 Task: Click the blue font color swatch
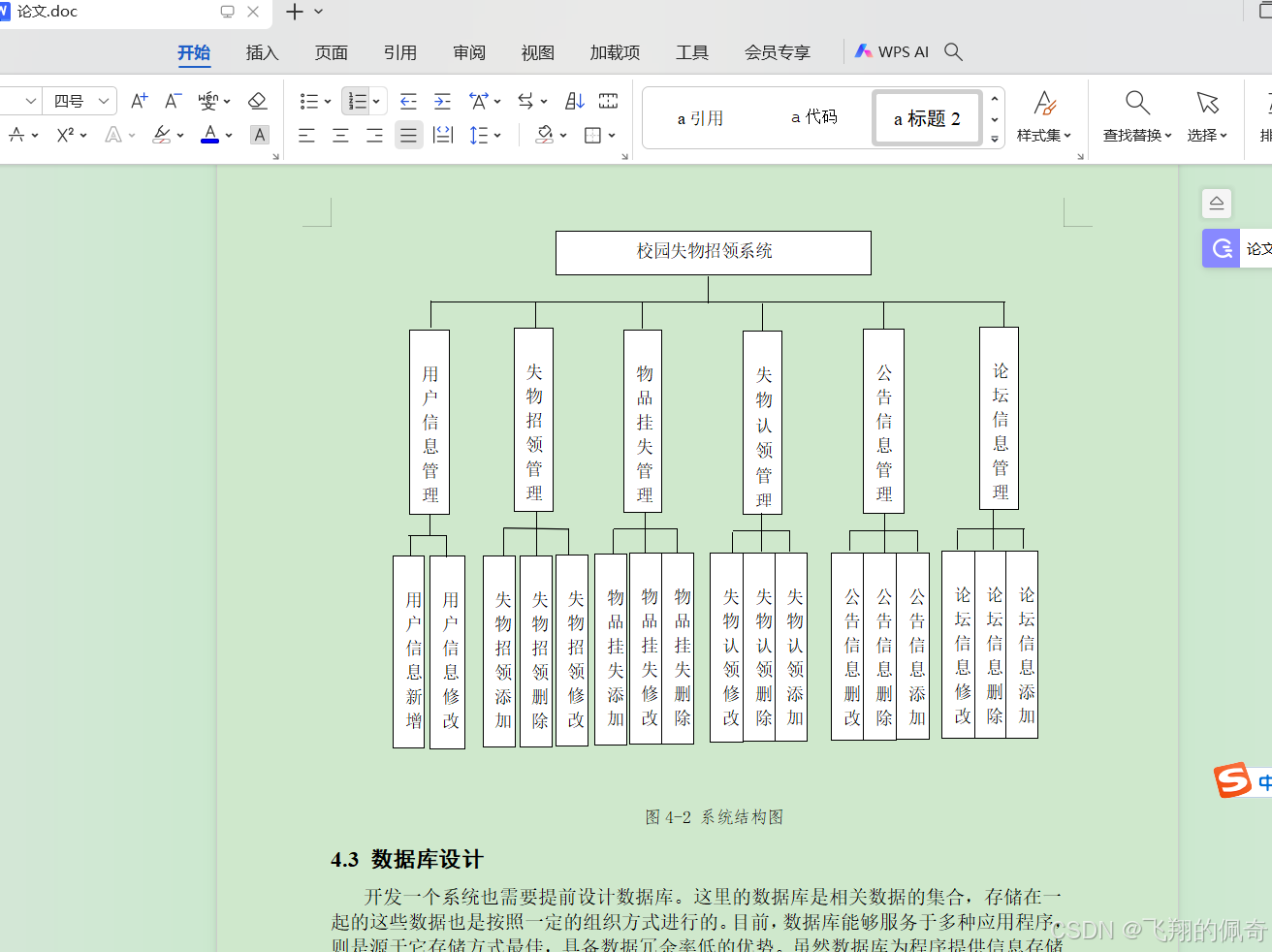click(x=211, y=141)
